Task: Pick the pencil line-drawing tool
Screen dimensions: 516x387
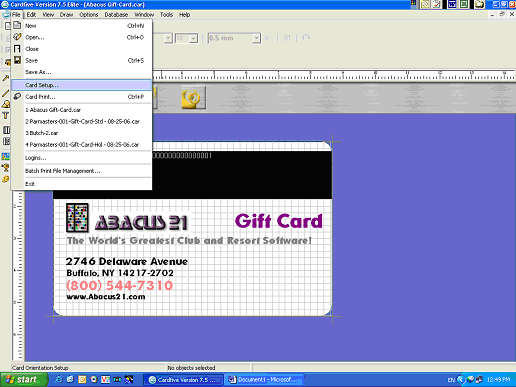Action: pos(6,93)
